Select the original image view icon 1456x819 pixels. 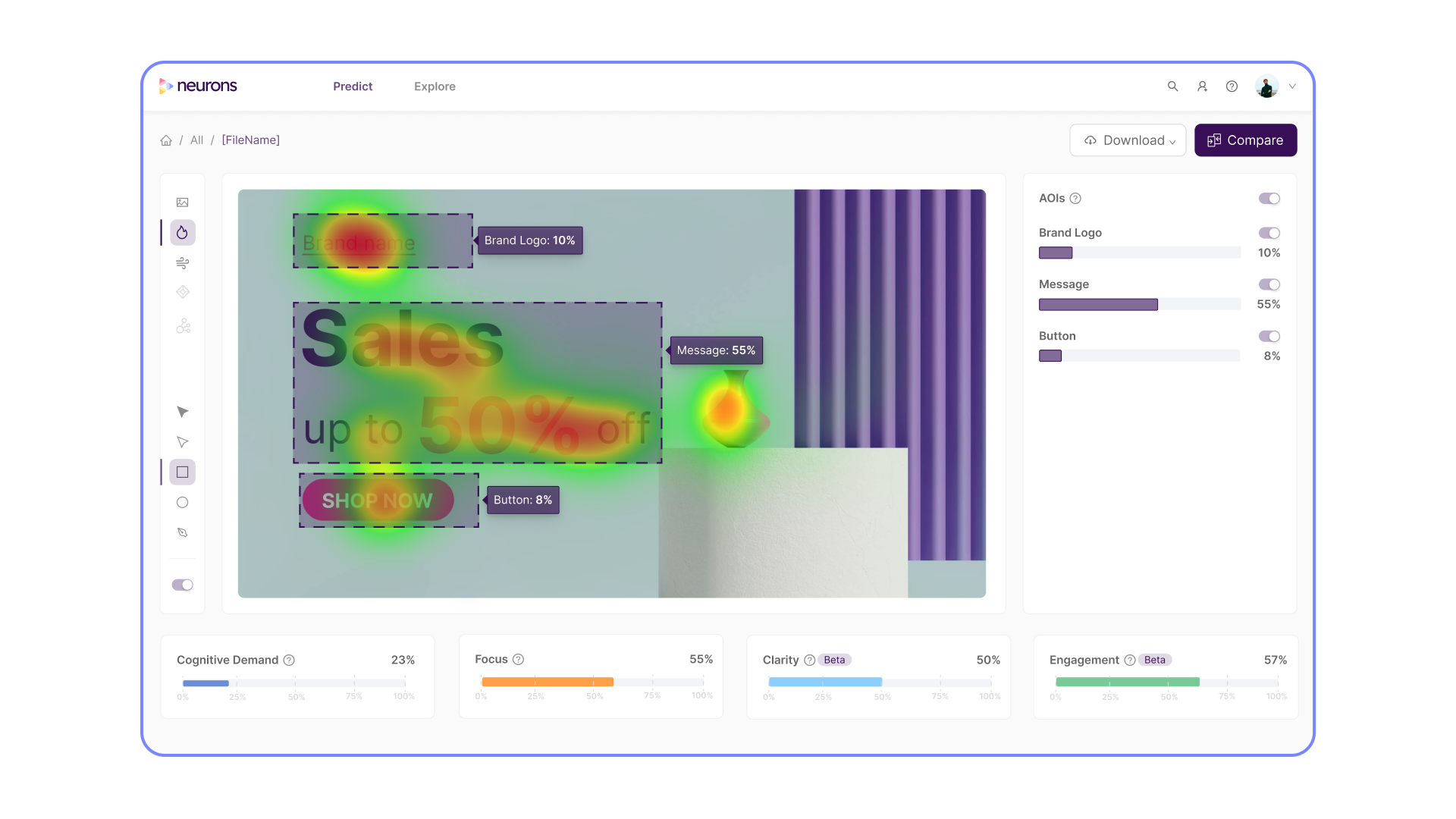182,202
